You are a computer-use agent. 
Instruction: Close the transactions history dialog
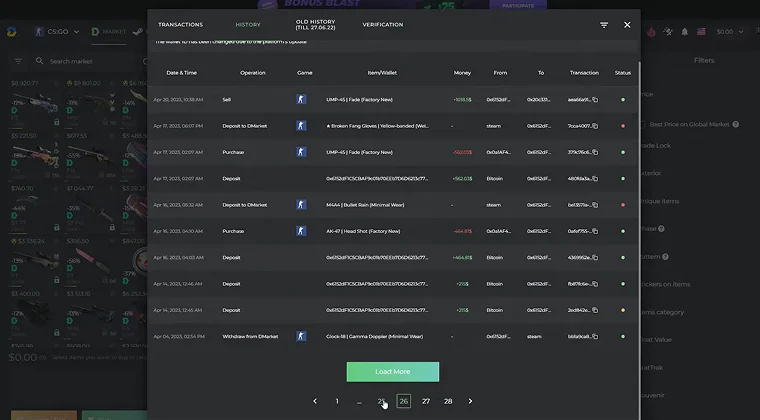click(627, 25)
